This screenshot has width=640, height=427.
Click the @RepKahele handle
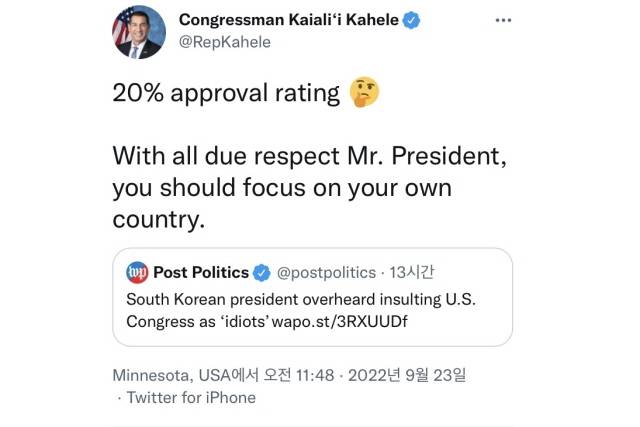[225, 42]
